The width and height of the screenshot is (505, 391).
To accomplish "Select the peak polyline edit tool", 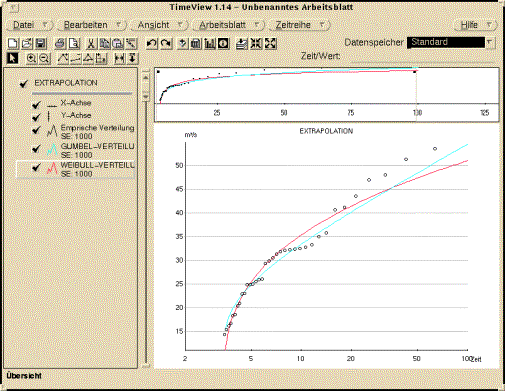I will [x=63, y=59].
